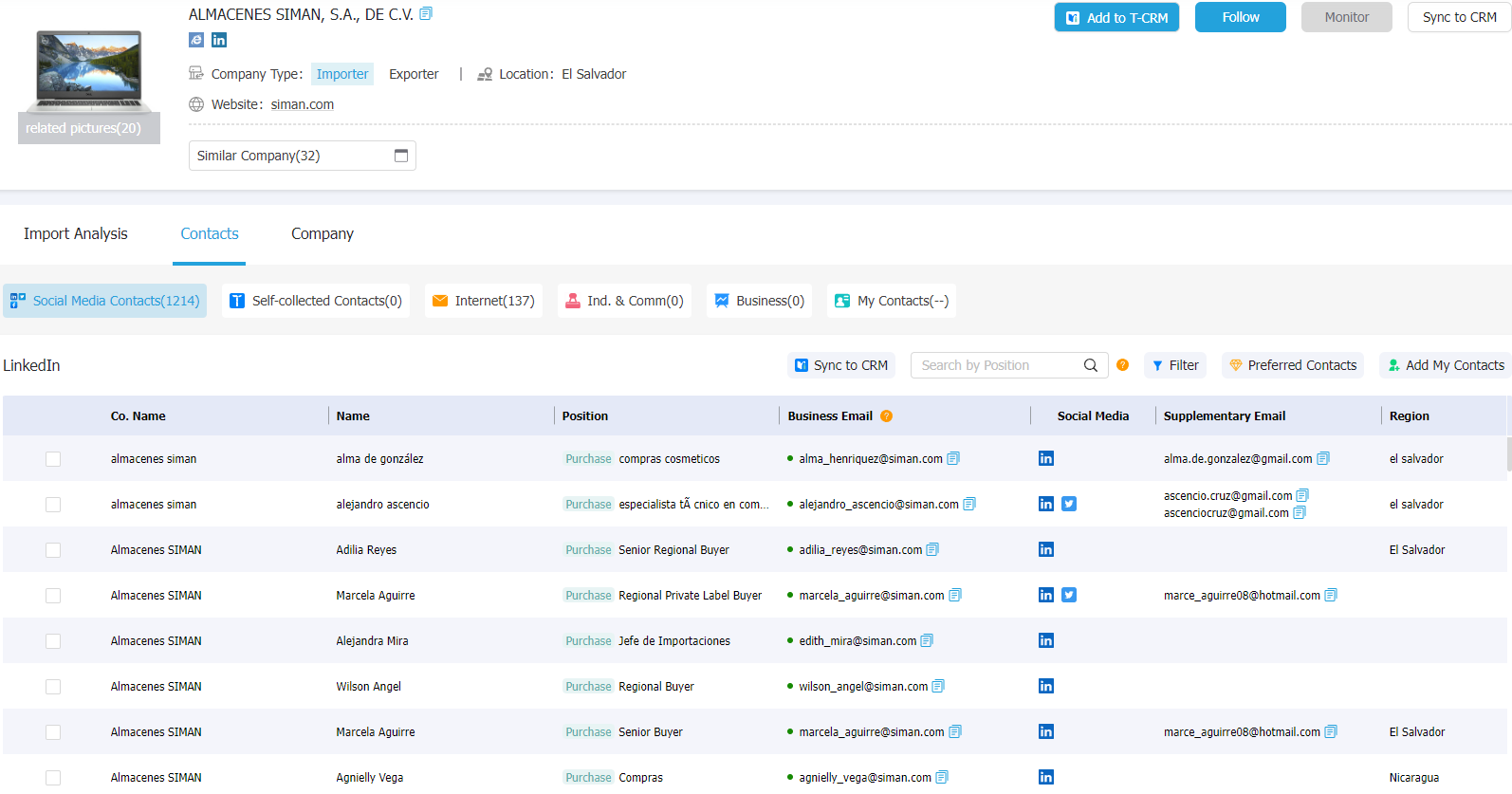Screen dimensions: 1512x794
Task: Copy ascenciocruz@gmail.com supplementary email icon
Action: tap(1300, 512)
